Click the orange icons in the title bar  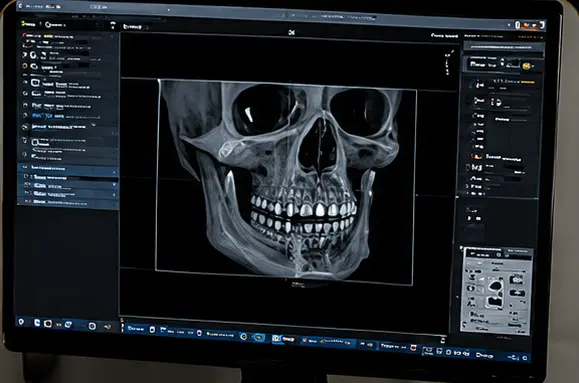point(530,25)
